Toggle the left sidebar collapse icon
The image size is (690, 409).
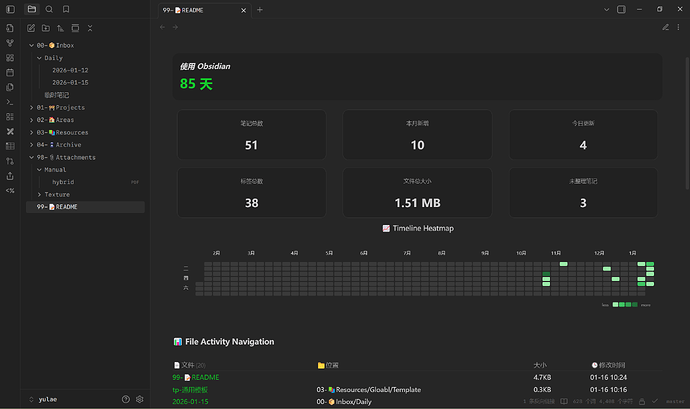[10, 9]
